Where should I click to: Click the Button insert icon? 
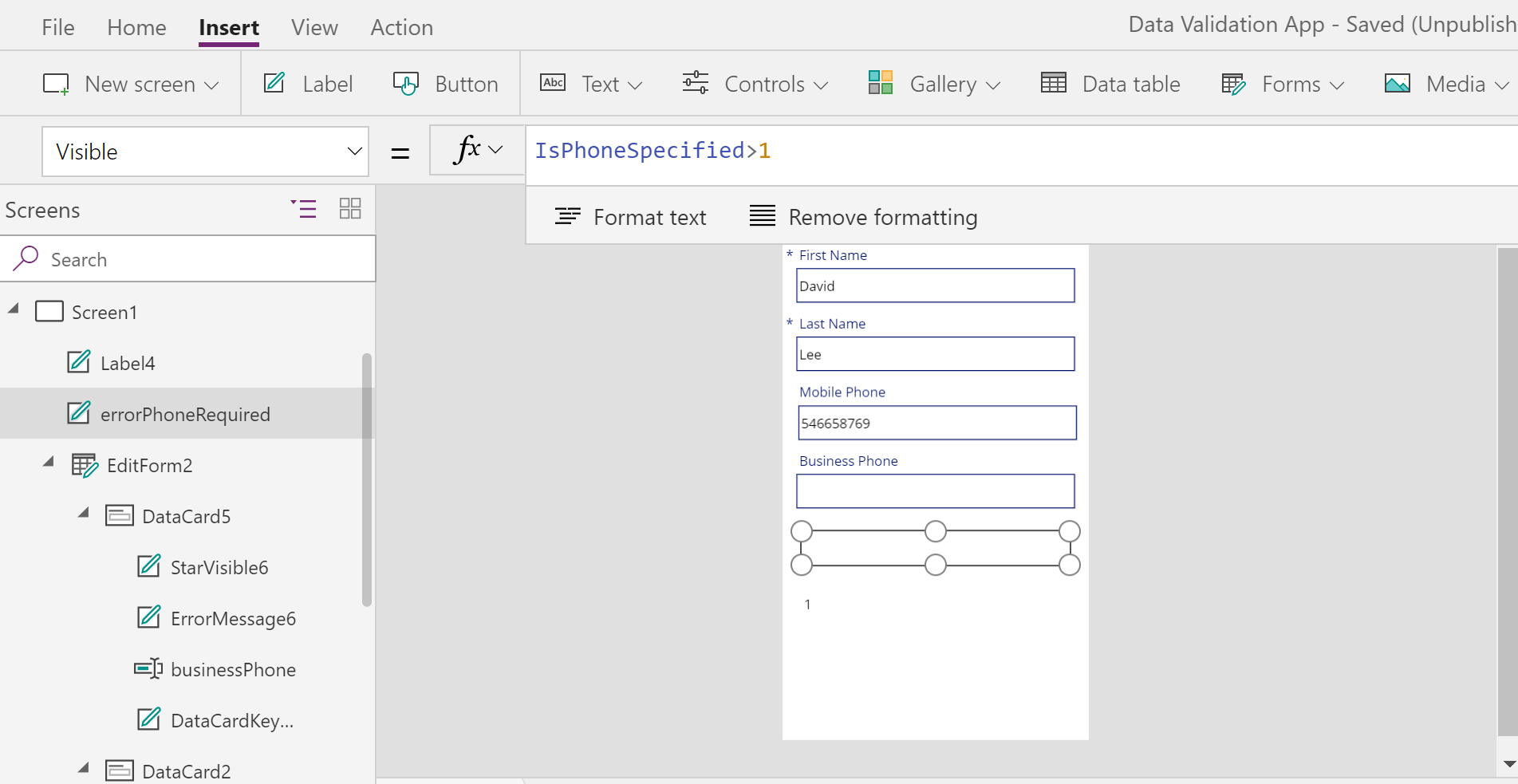coord(405,84)
